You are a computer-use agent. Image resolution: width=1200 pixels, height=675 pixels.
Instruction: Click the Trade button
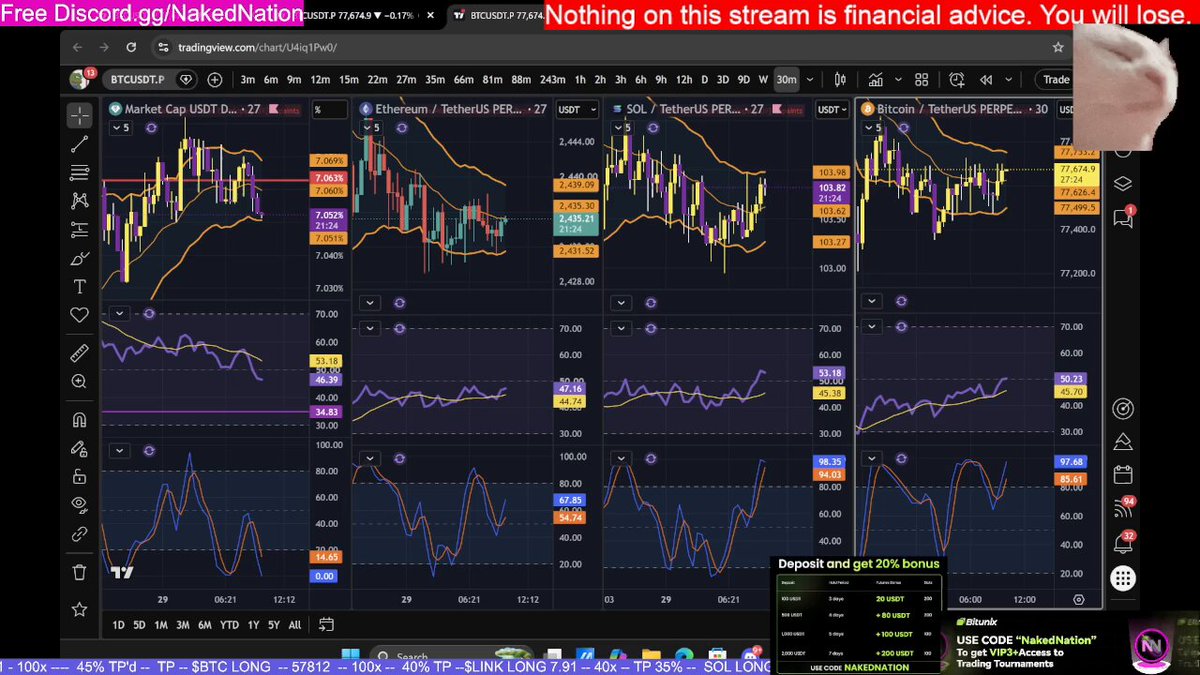pyautogui.click(x=1056, y=80)
